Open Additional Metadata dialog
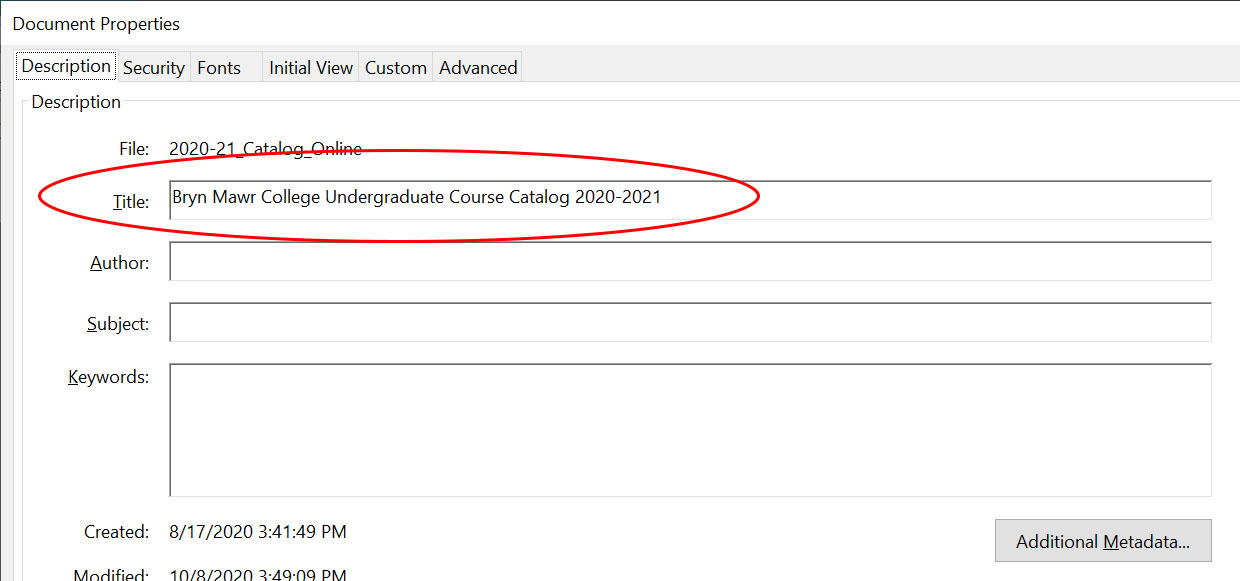The height and width of the screenshot is (581, 1240). 1103,541
